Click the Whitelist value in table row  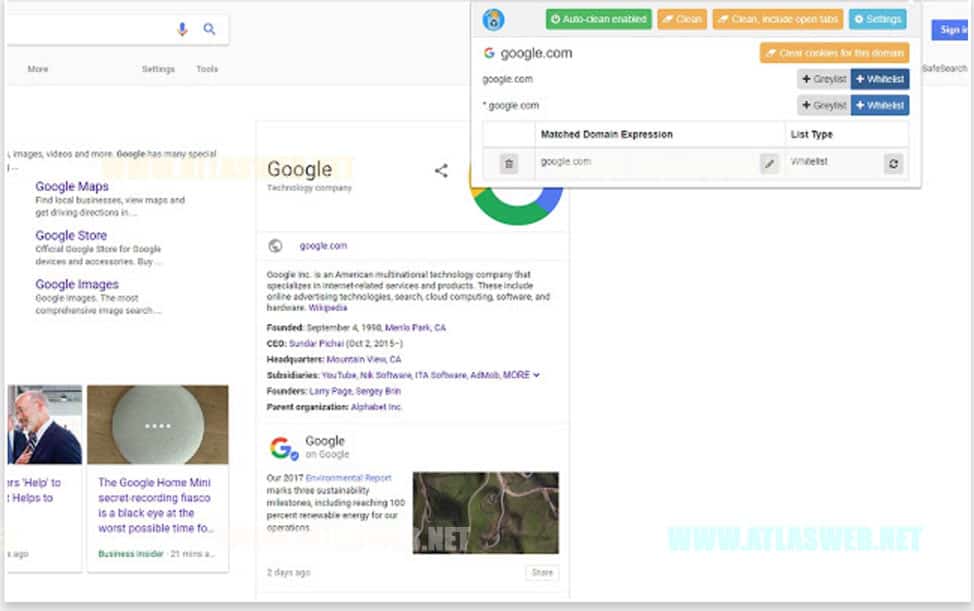[x=809, y=161]
